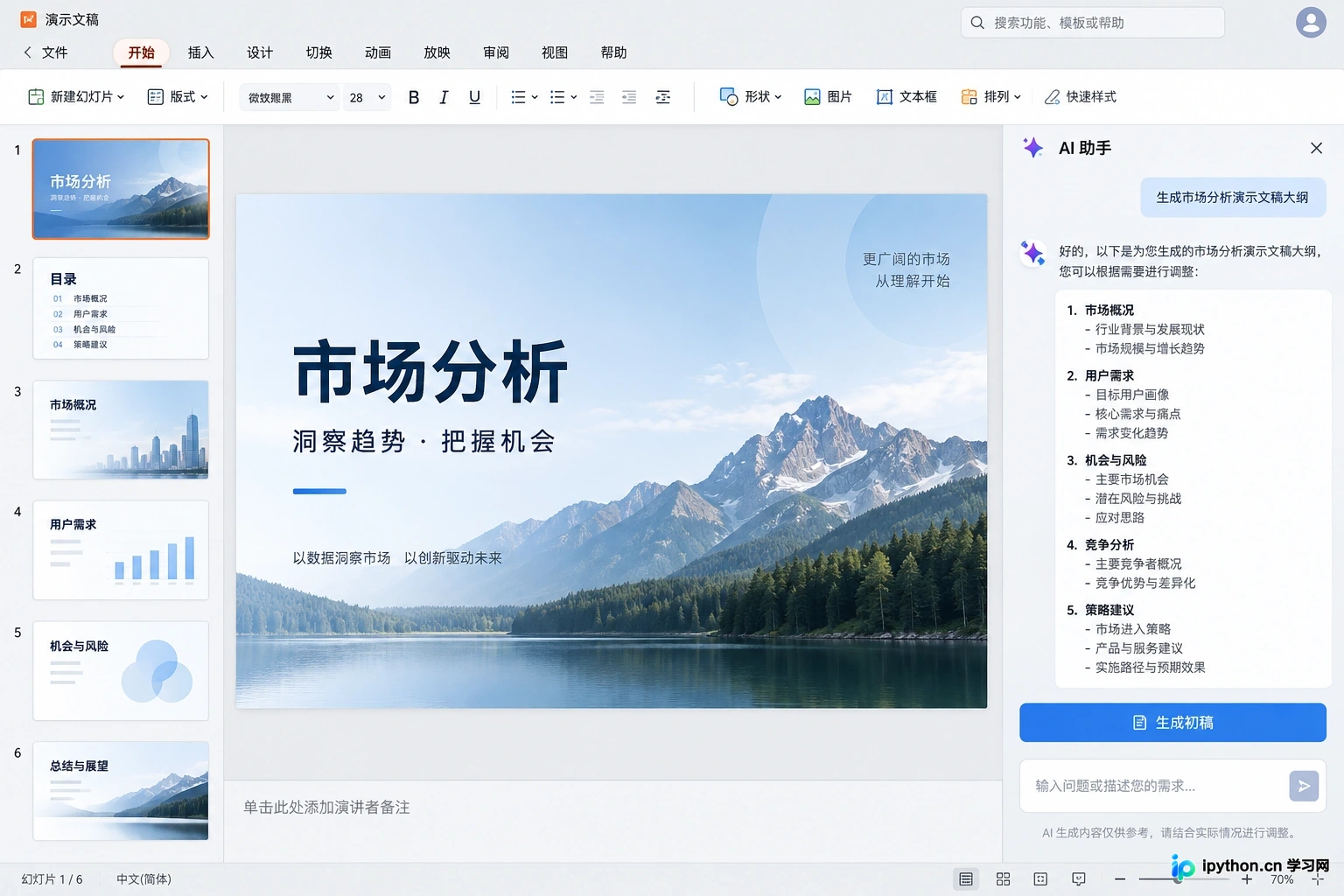The image size is (1344, 896).
Task: Click the zoom slider track
Action: click(x=1185, y=879)
